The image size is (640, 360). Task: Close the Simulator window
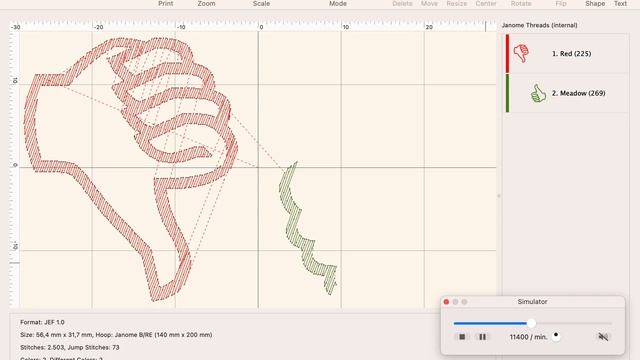(x=446, y=302)
